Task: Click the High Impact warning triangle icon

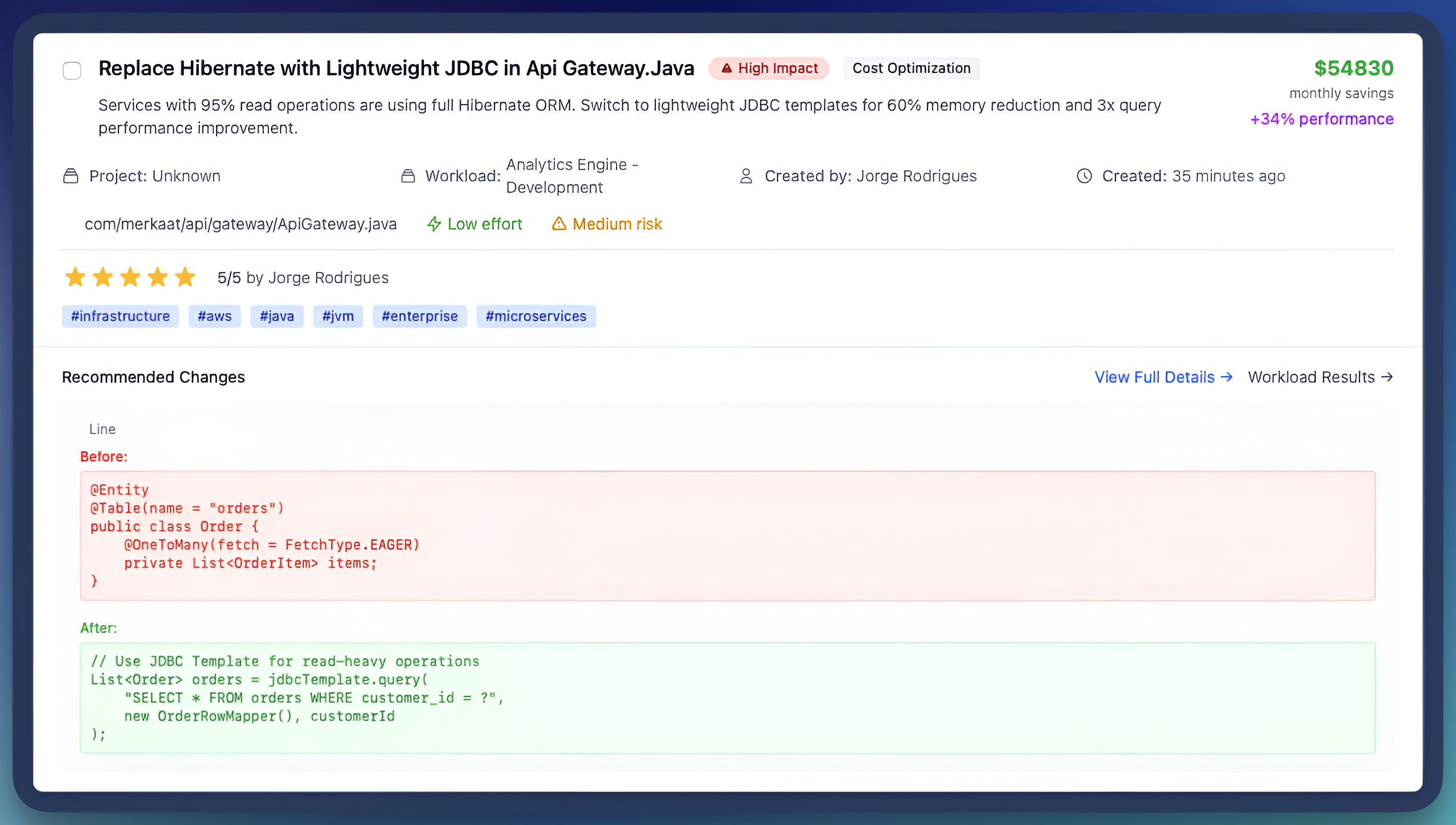Action: click(x=726, y=69)
